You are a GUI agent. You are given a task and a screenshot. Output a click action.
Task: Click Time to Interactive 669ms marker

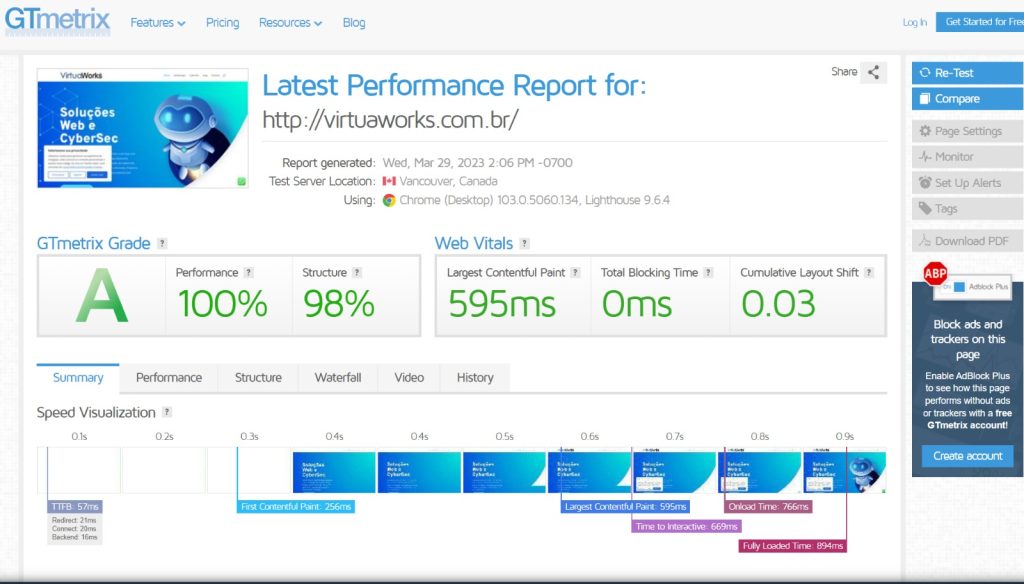[x=686, y=526]
